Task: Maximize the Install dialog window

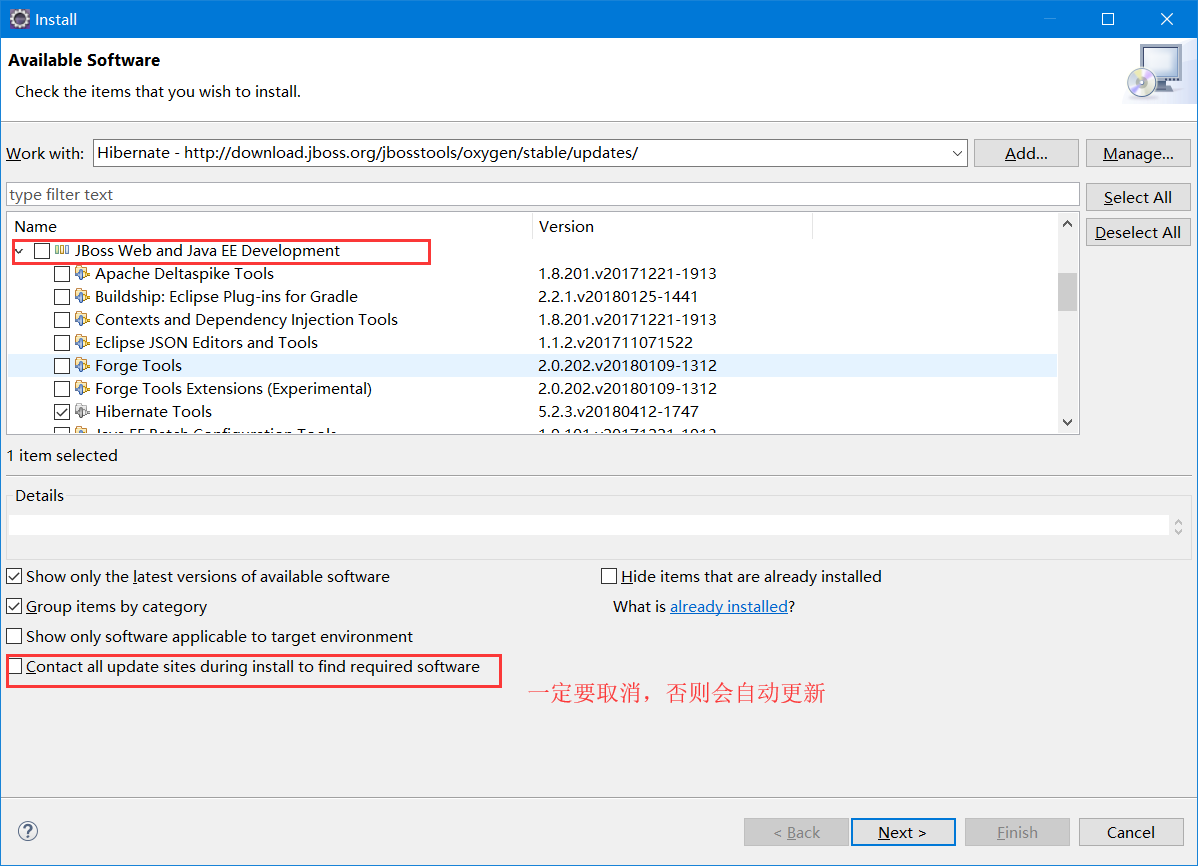Action: pyautogui.click(x=1108, y=19)
